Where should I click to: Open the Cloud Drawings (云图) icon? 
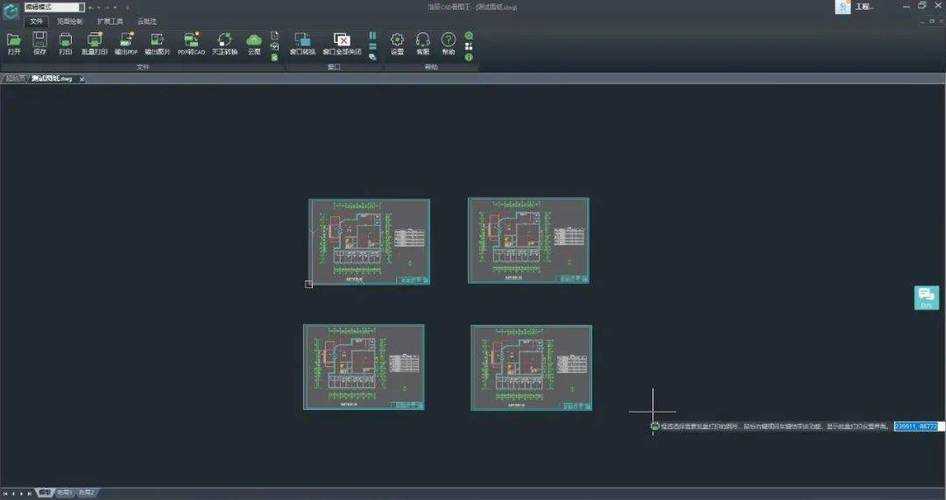[254, 40]
